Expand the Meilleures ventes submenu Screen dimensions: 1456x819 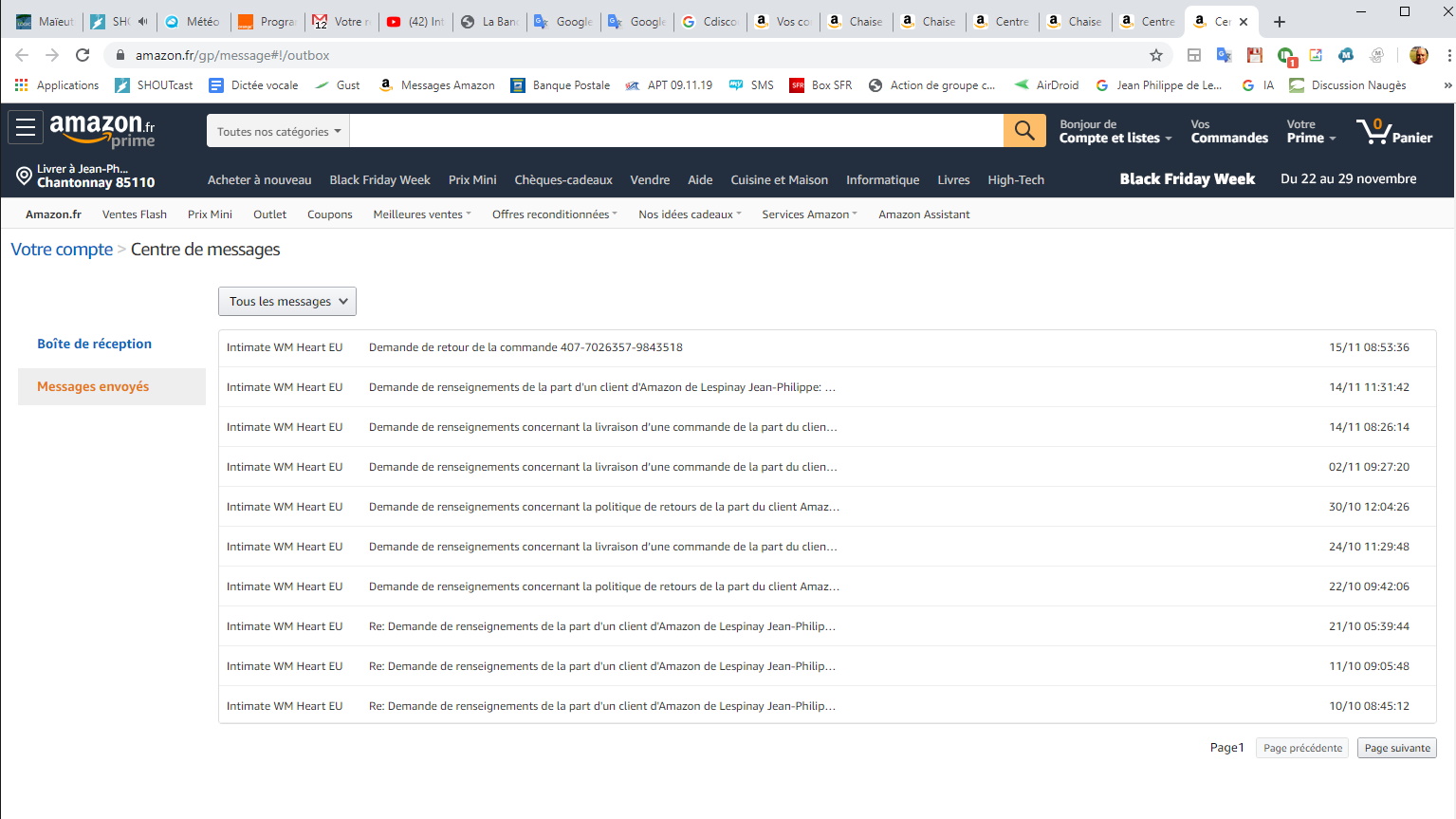(x=421, y=214)
